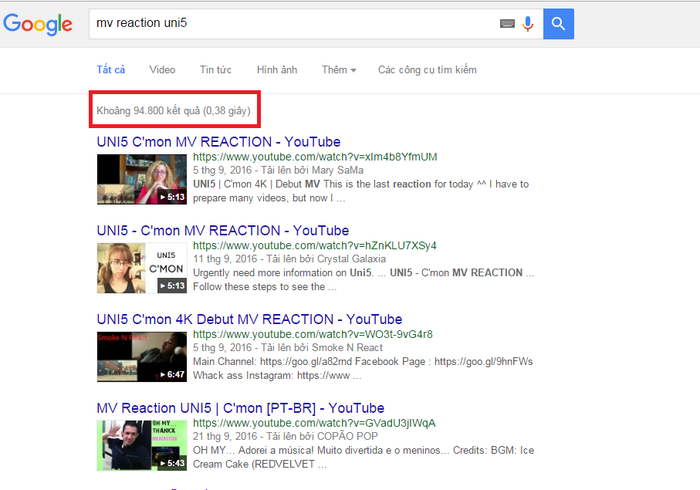Switch to the 'Tin tức' tab
Image resolution: width=700 pixels, height=490 pixels.
(216, 70)
